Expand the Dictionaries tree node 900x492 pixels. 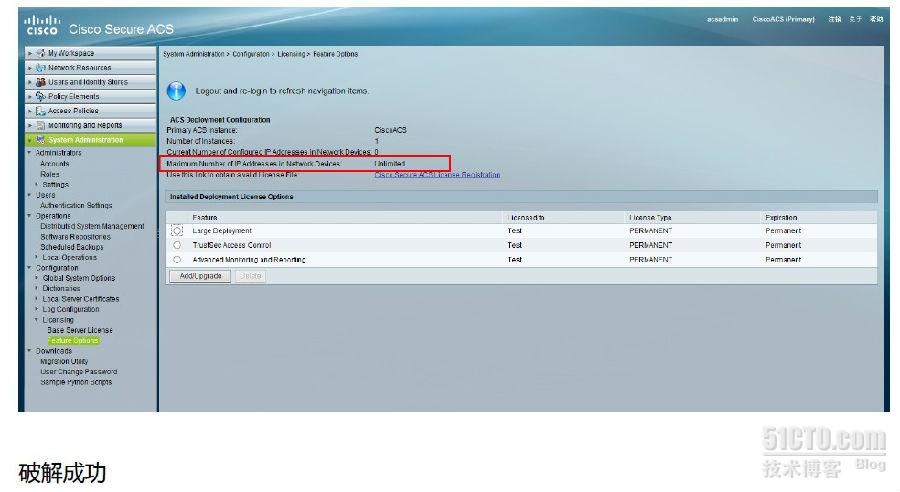coord(37,288)
